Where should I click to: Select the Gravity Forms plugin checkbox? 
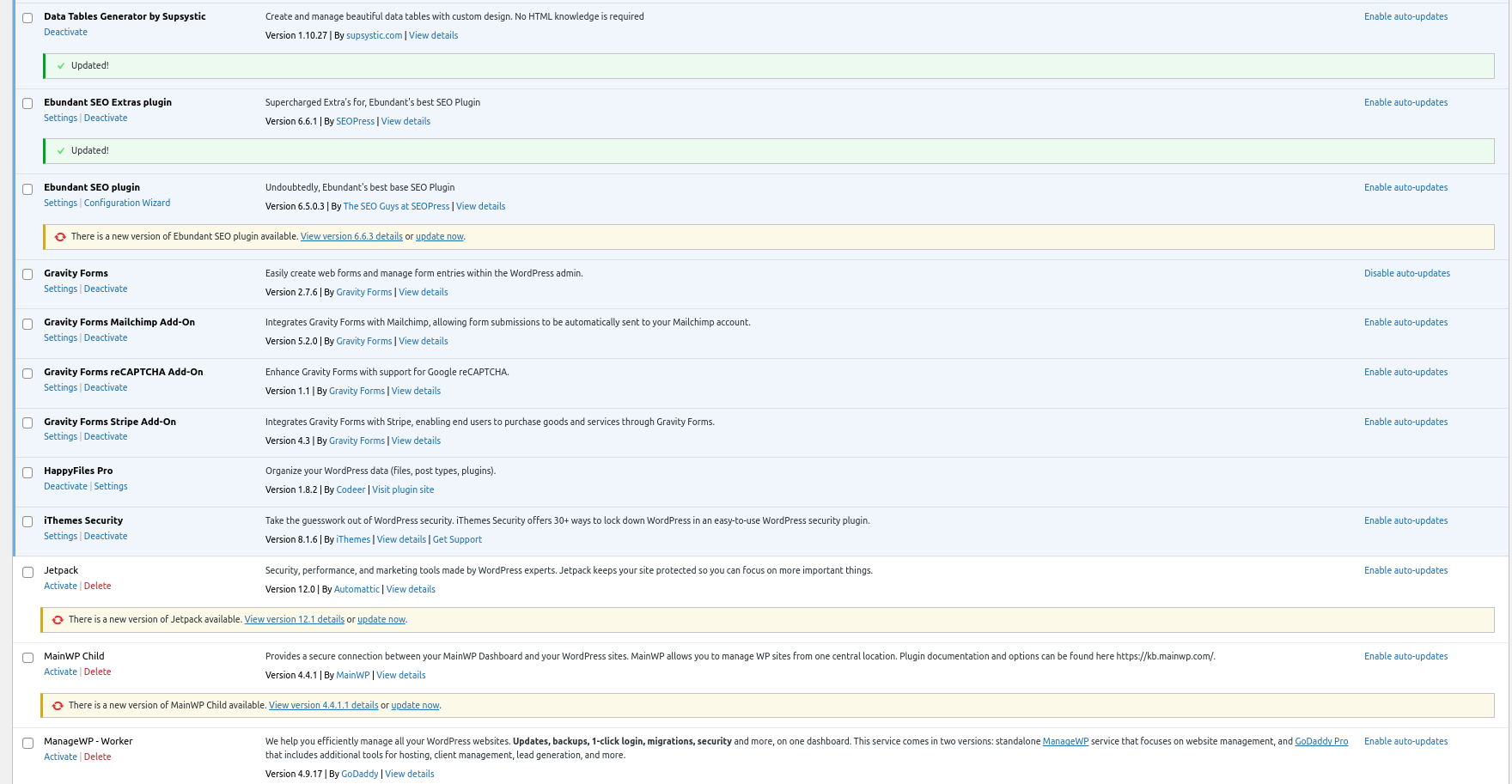(x=27, y=275)
